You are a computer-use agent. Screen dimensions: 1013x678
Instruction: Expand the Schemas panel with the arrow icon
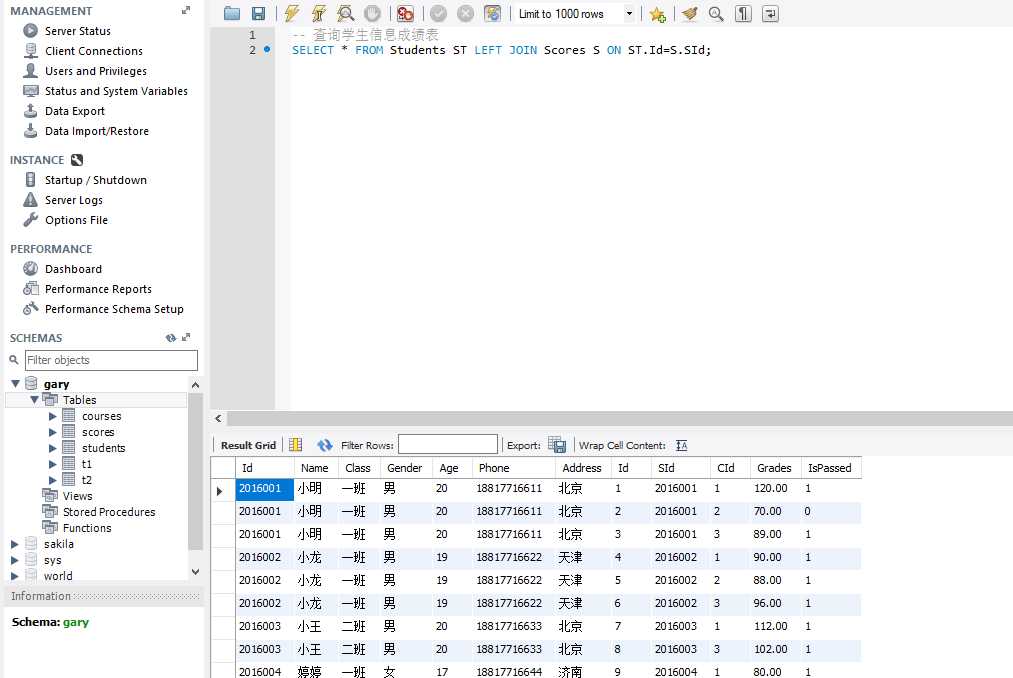click(x=186, y=337)
